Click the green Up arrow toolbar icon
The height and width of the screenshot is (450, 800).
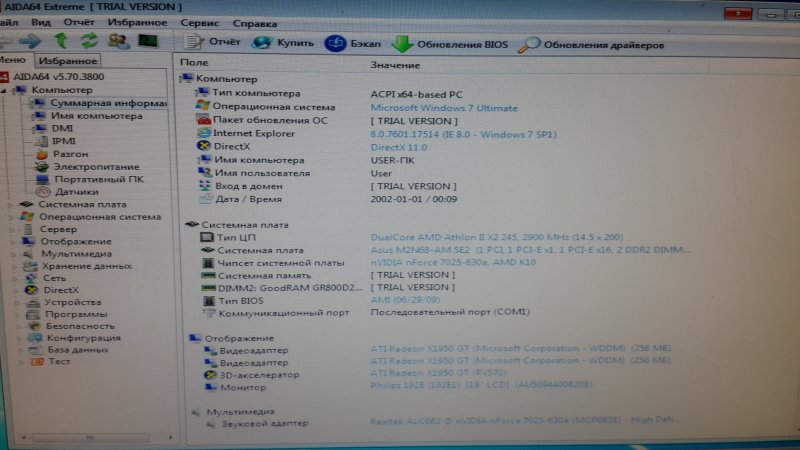click(x=61, y=42)
